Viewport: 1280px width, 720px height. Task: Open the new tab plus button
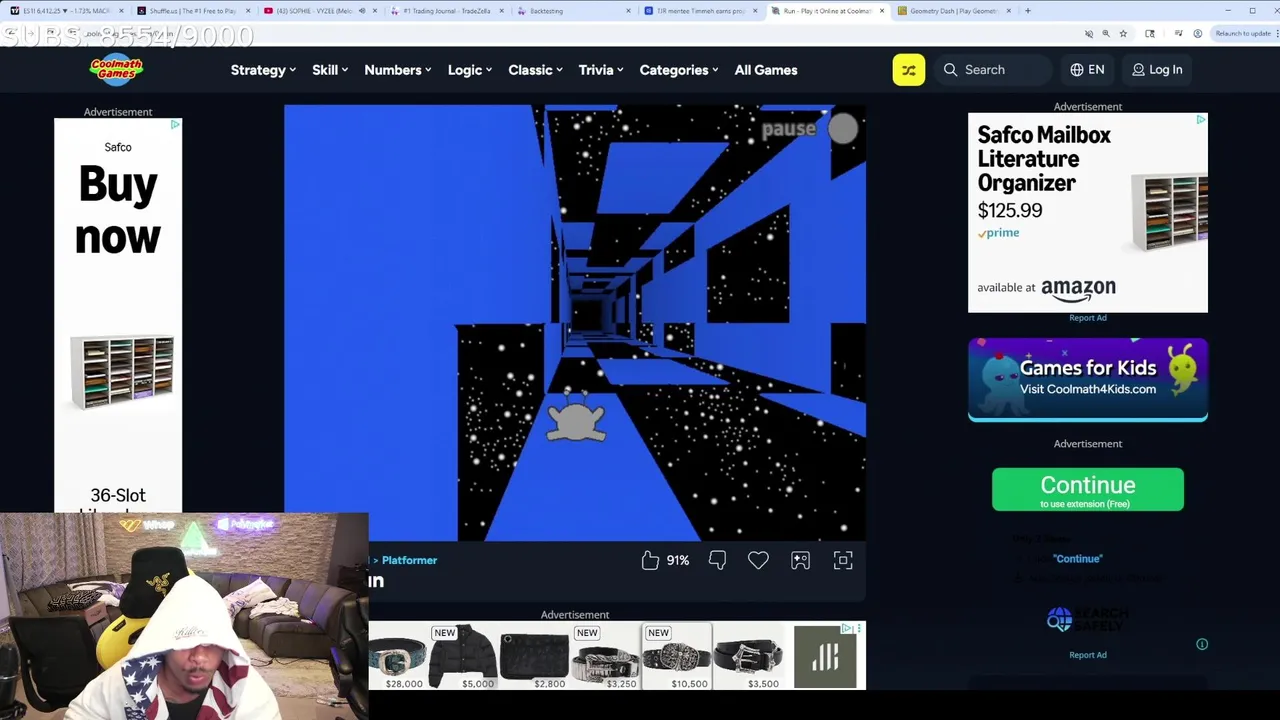click(1027, 11)
